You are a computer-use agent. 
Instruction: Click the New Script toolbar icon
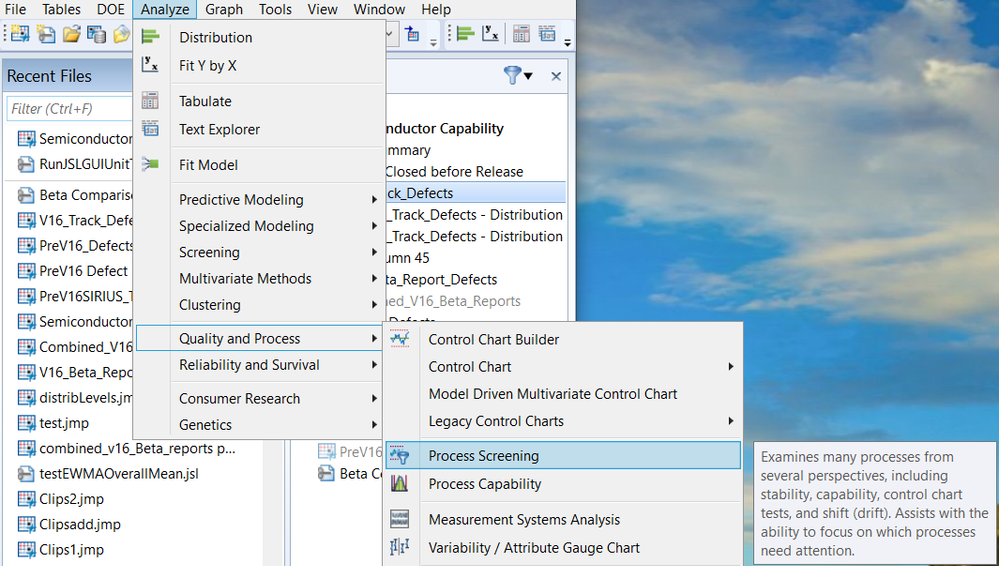(46, 34)
